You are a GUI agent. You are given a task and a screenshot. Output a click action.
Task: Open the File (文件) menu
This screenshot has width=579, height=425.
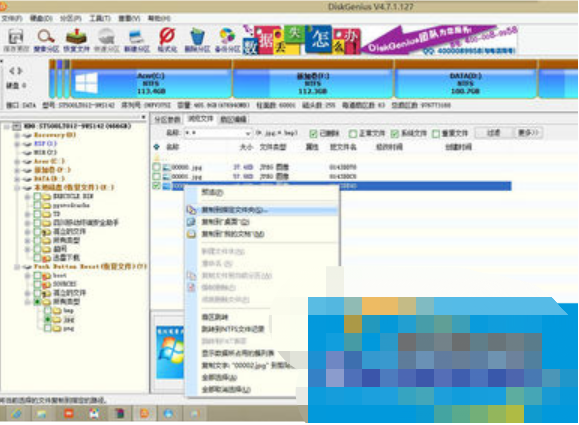(x=11, y=18)
